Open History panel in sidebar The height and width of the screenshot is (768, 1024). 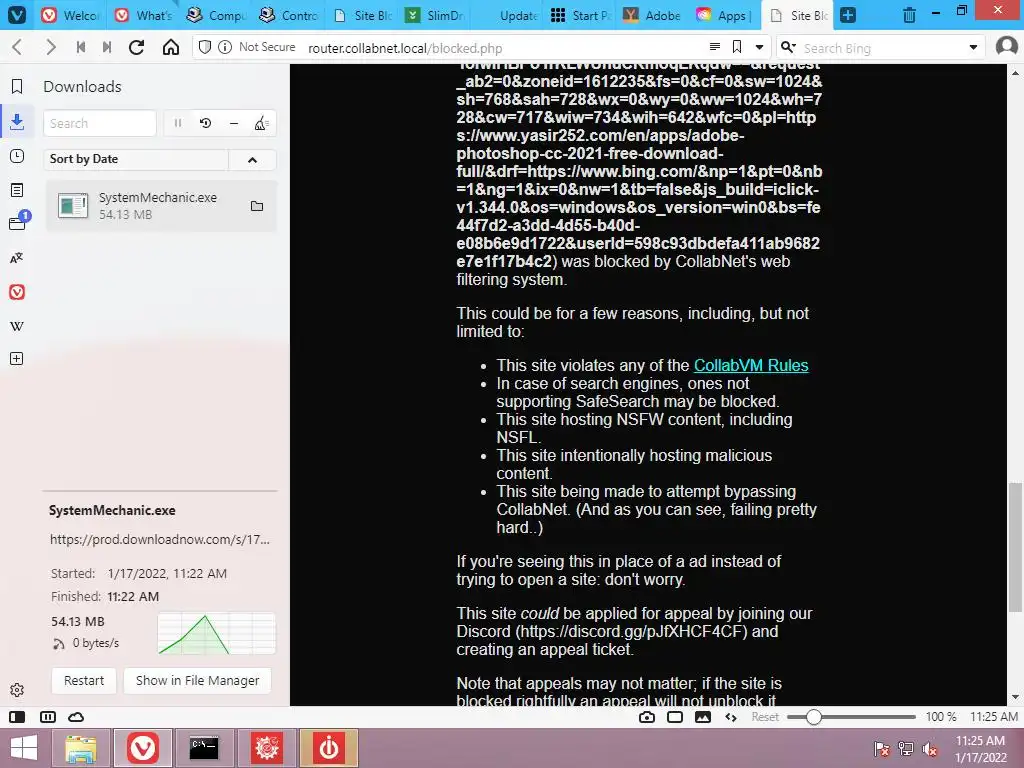17,156
